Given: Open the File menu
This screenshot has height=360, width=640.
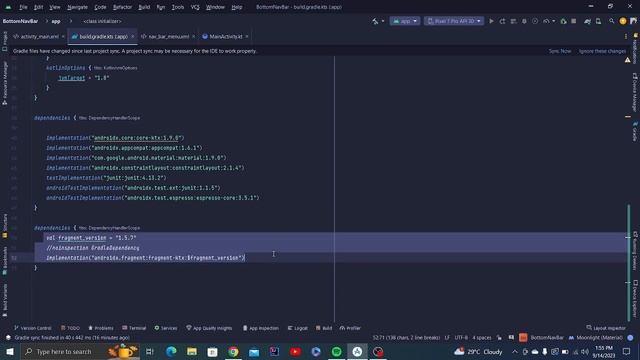Looking at the screenshot, I should pyautogui.click(x=23, y=7).
